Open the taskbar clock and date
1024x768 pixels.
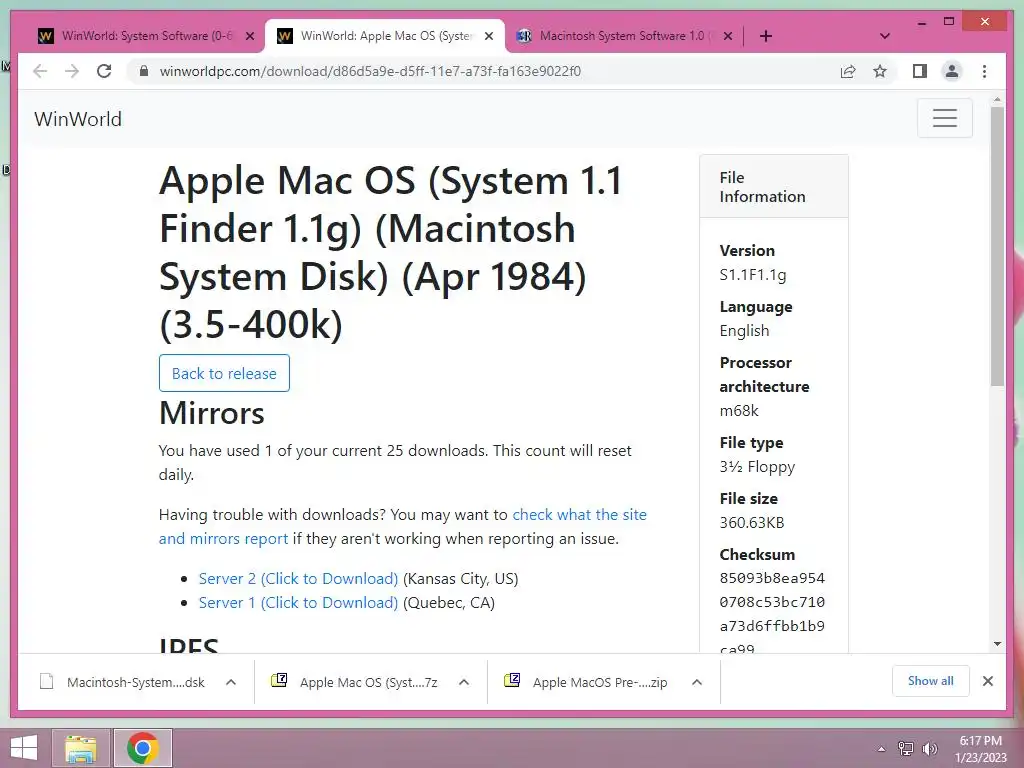point(981,748)
